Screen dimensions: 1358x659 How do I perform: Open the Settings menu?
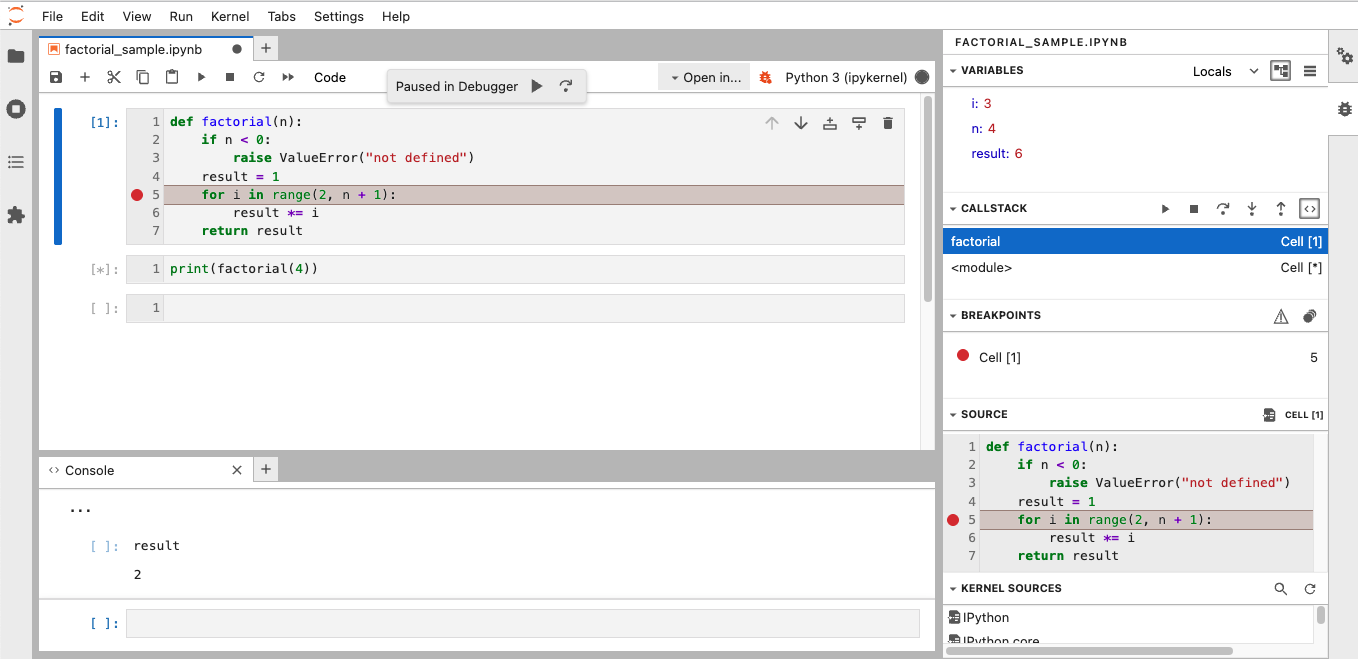pyautogui.click(x=339, y=16)
